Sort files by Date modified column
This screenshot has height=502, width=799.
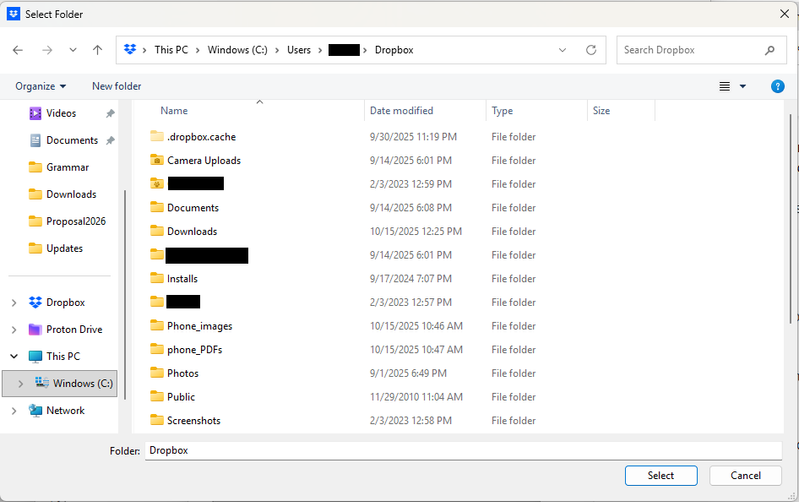coord(401,111)
